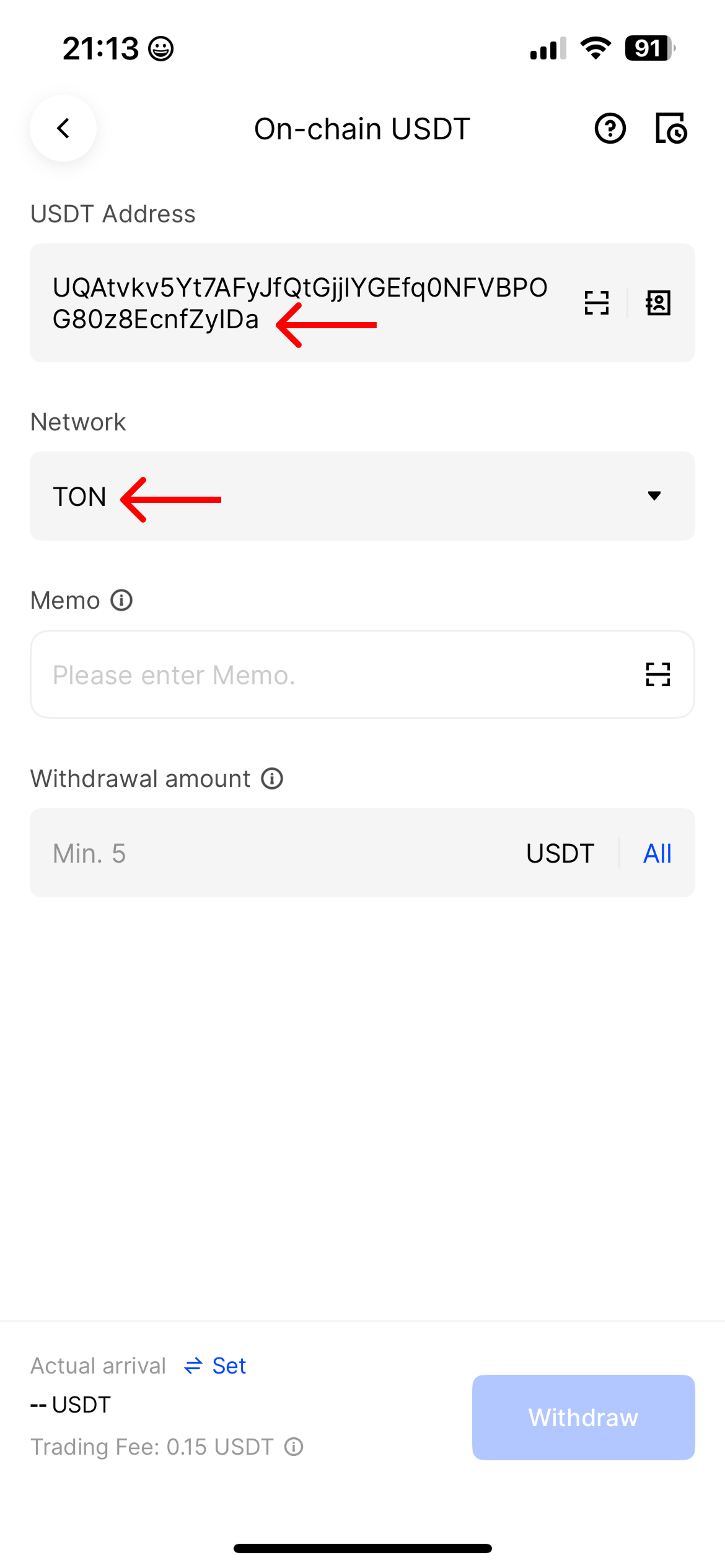Screen dimensions: 725x1568
Task: Focus the Memo input field
Action: pos(335,675)
